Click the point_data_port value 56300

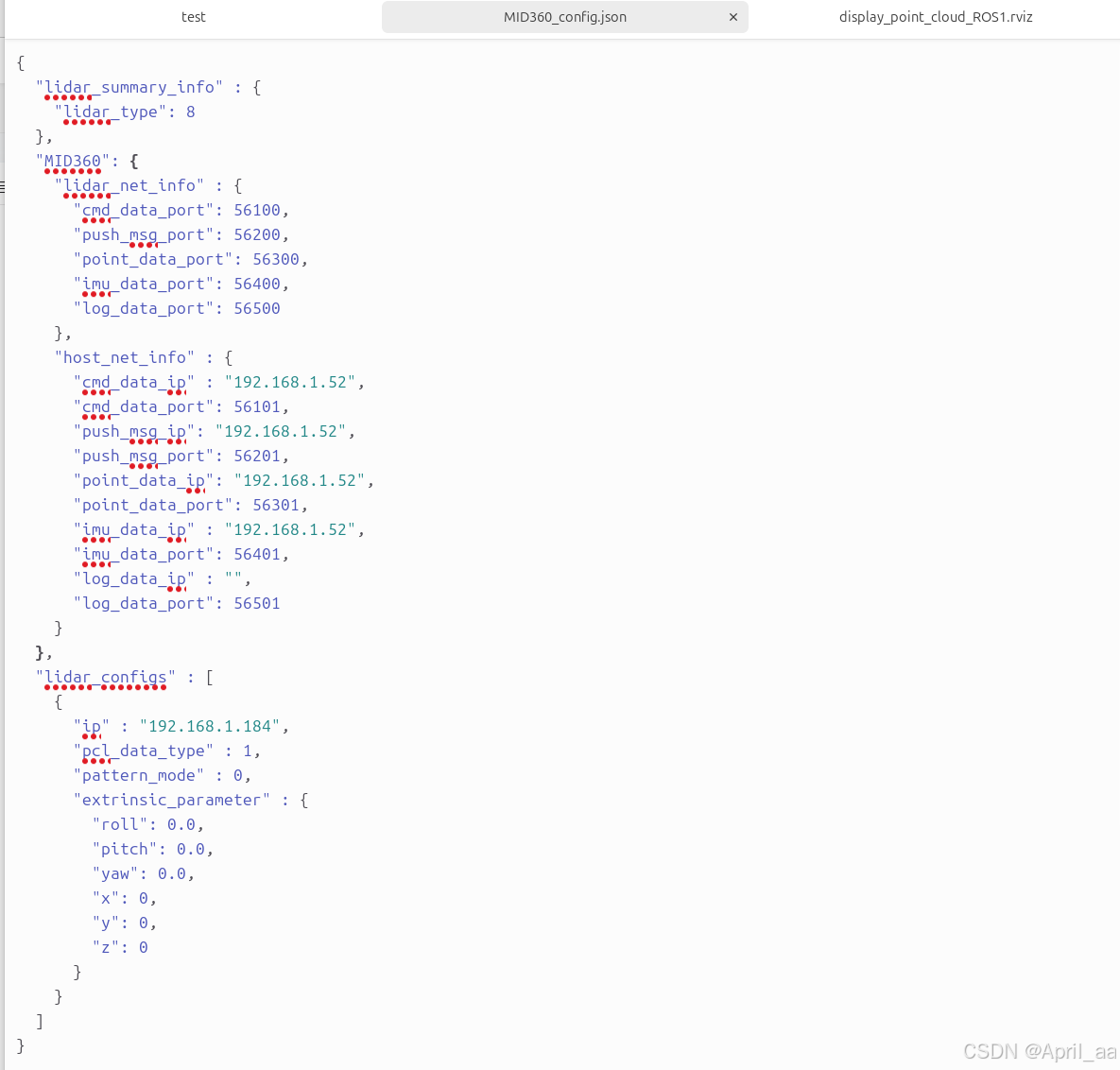276,259
